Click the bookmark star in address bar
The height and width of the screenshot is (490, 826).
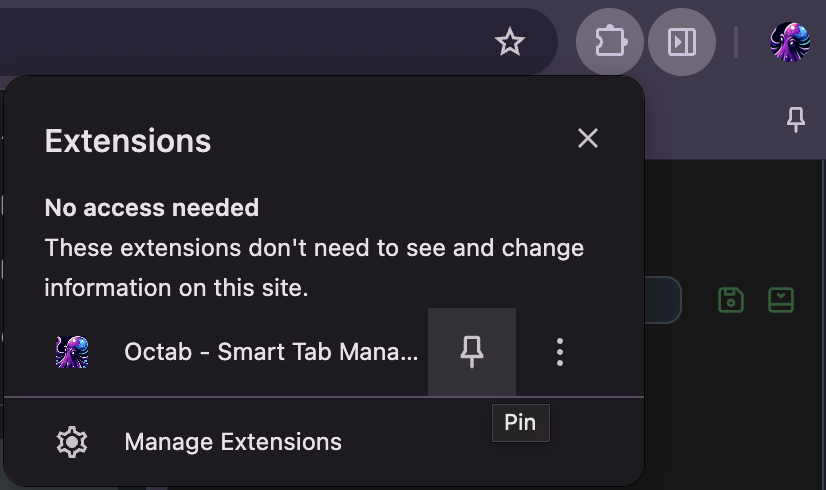coord(510,42)
